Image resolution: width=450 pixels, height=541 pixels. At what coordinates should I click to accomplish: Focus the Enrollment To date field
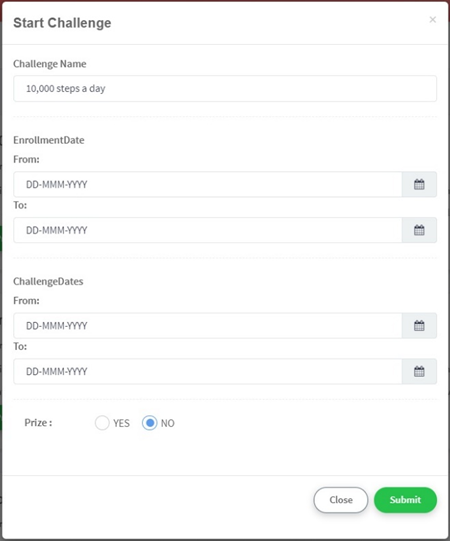(208, 230)
